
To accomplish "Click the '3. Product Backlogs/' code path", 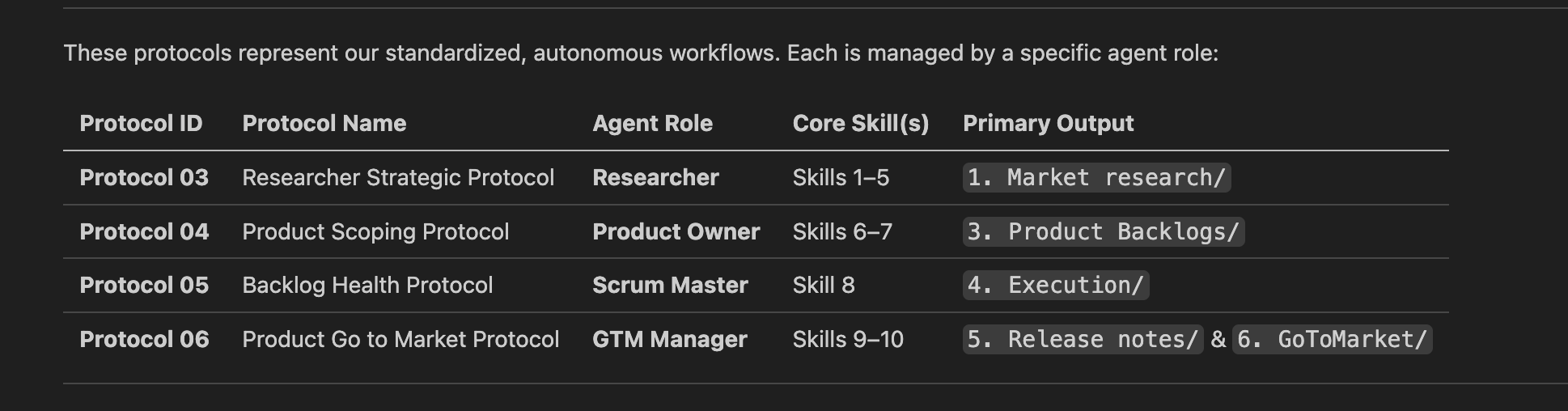I will 1103,231.
